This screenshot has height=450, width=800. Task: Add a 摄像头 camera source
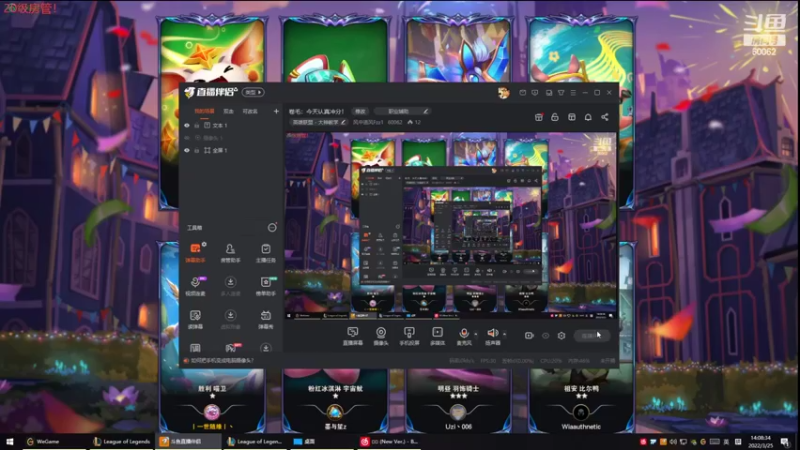point(381,336)
